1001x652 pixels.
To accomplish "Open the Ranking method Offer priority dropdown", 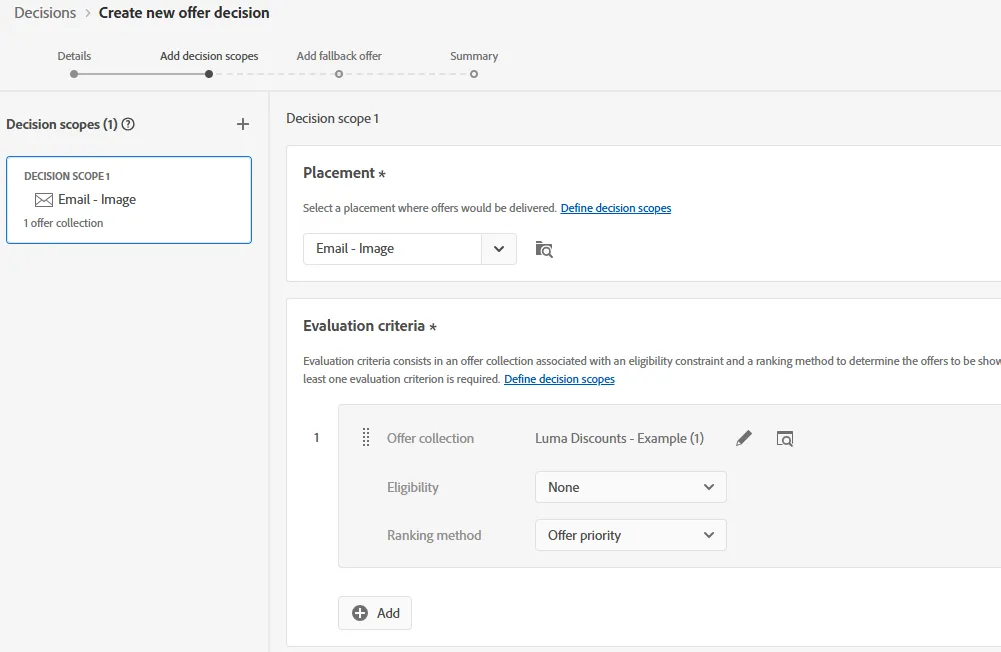I will pyautogui.click(x=631, y=535).
